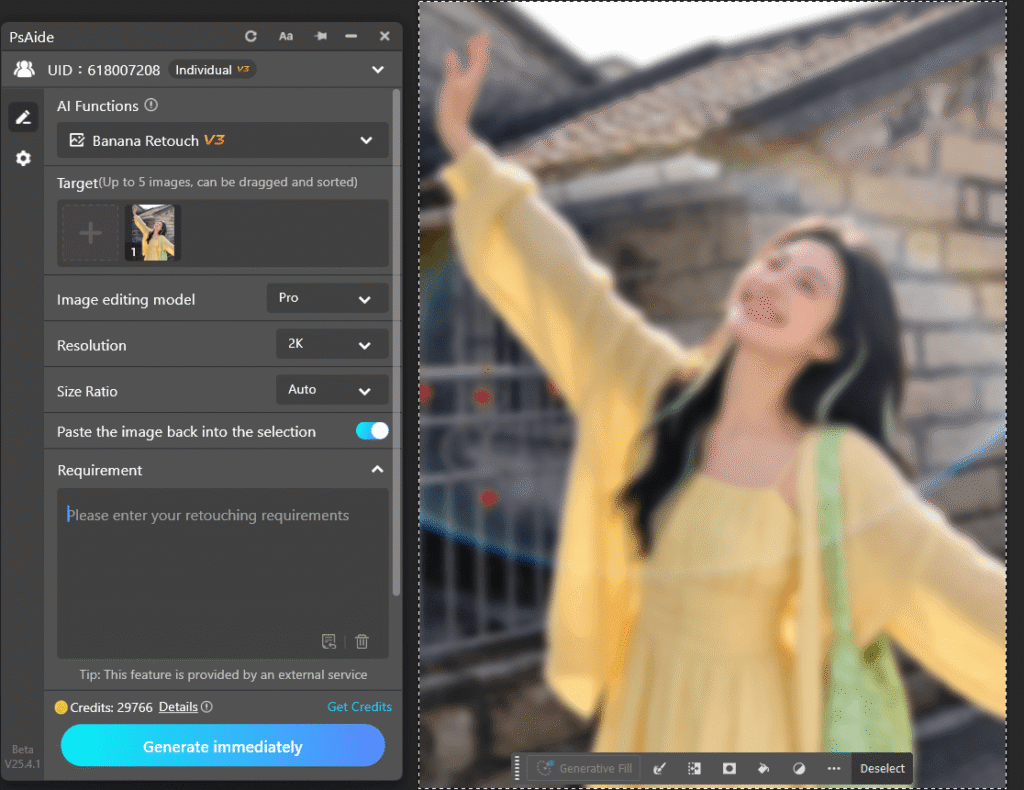Change Resolution from 2K
Viewport: 1024px width, 790px height.
pos(331,343)
